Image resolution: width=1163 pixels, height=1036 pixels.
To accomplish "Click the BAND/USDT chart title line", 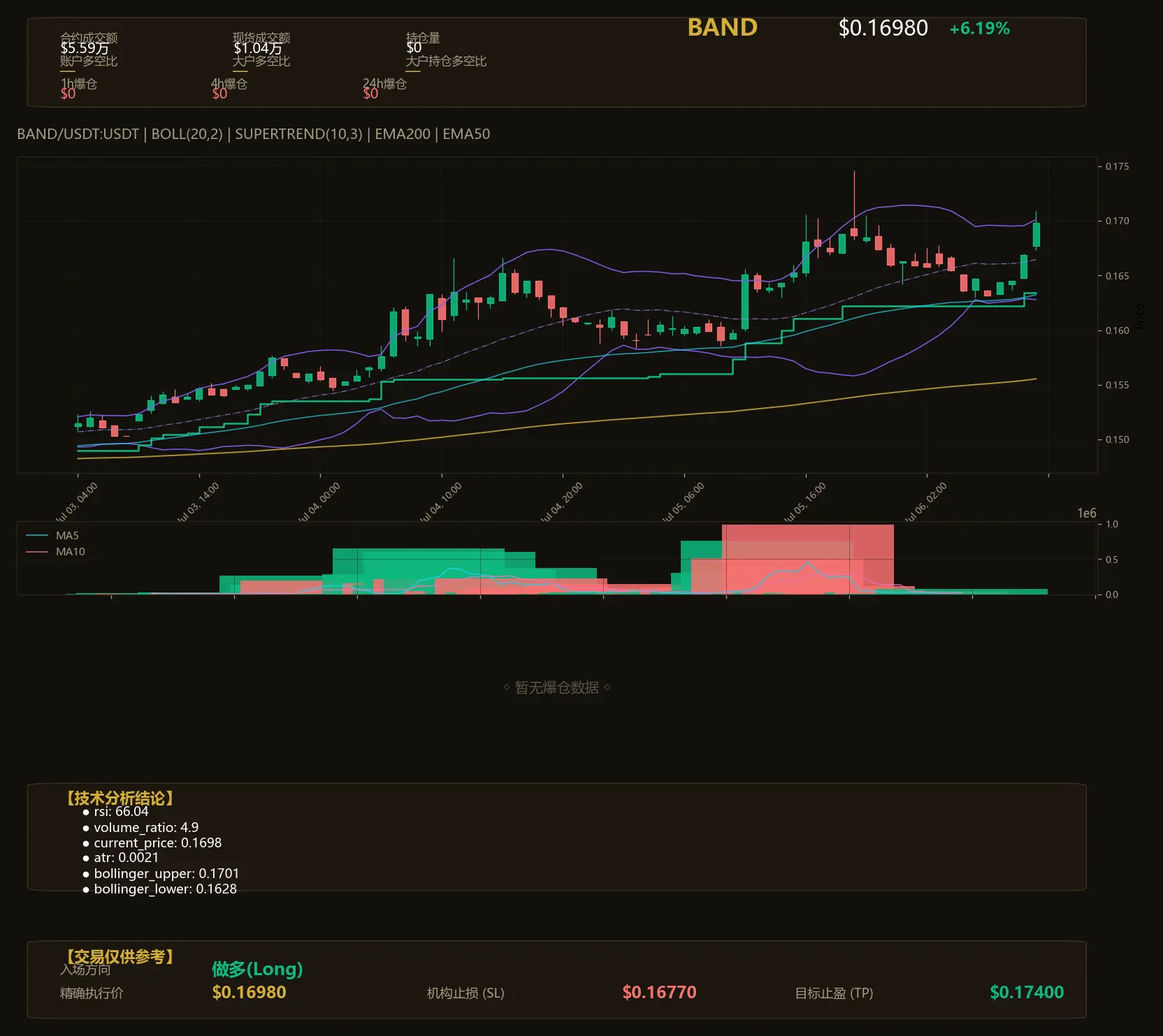I will (253, 133).
